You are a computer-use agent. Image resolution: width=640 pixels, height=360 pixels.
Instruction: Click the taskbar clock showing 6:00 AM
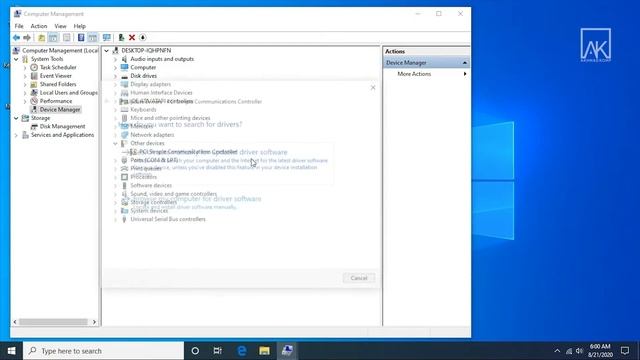pos(600,351)
